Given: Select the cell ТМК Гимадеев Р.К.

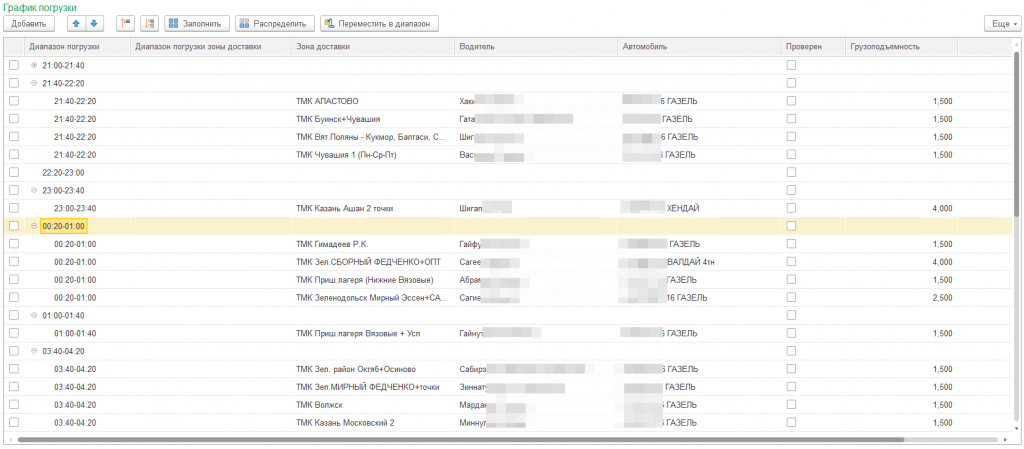Looking at the screenshot, I should (x=373, y=243).
